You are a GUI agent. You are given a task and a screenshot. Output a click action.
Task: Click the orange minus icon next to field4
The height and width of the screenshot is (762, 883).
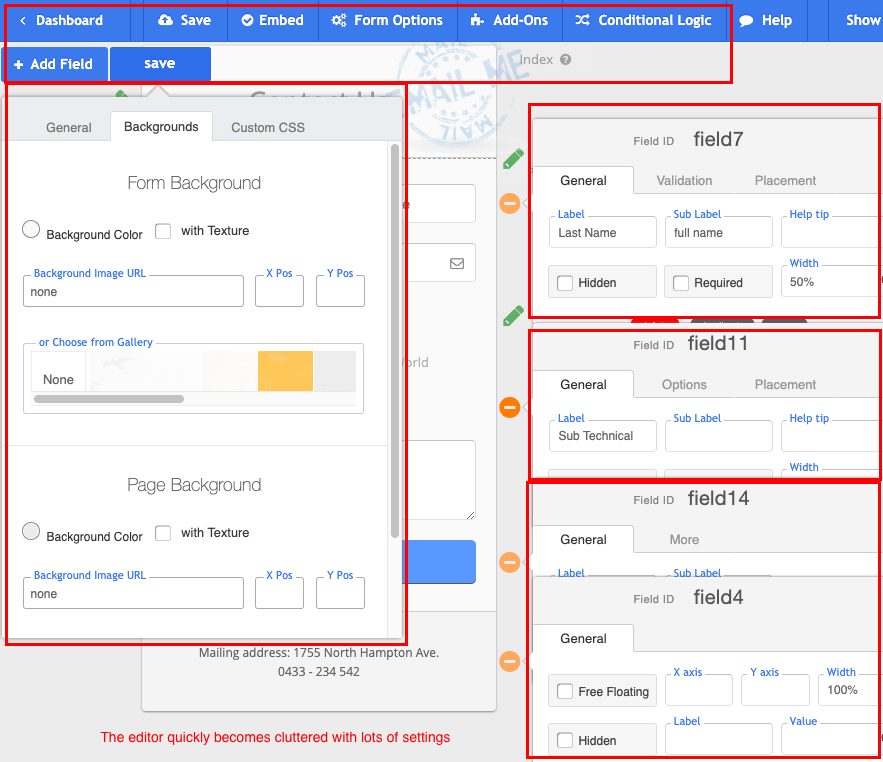coord(509,661)
